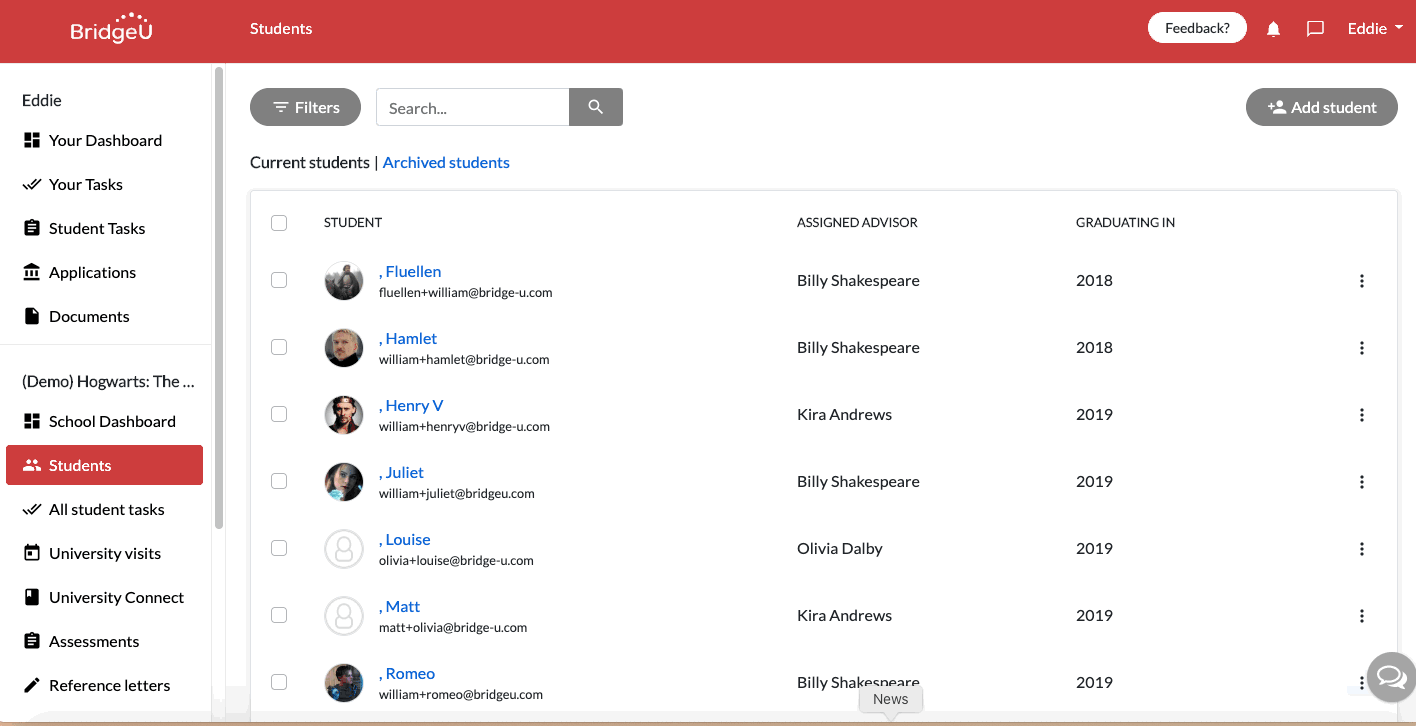Open Your Tasks in sidebar
Screen dimensions: 1416x726
point(105,184)
